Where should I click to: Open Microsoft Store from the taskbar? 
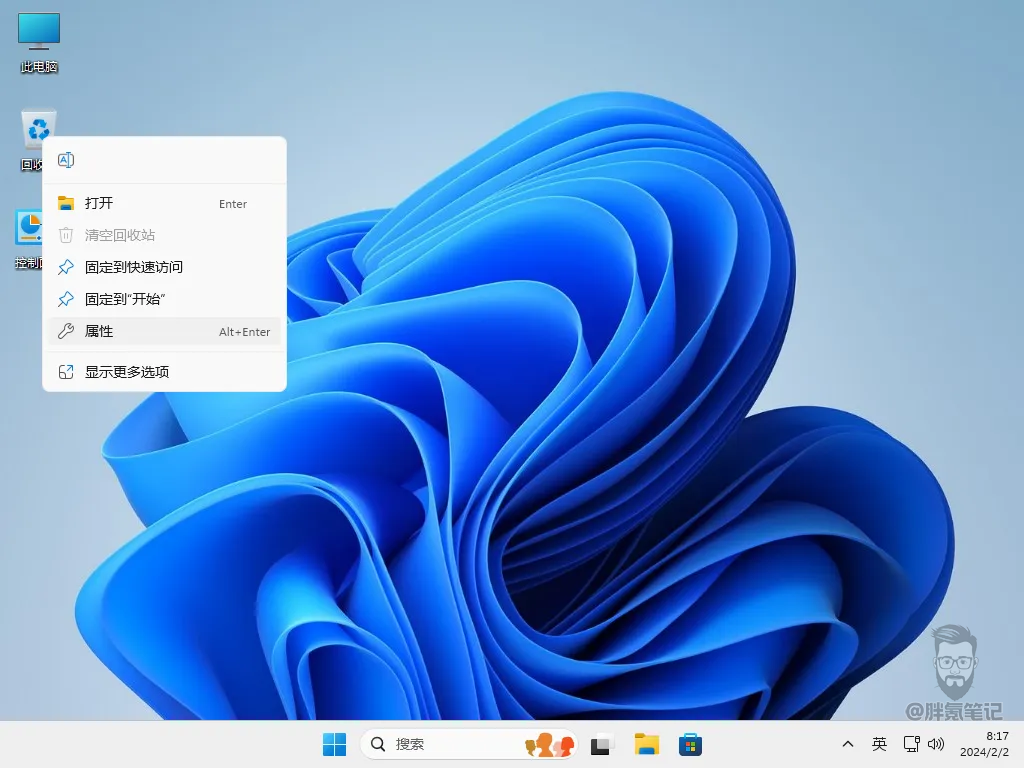click(690, 744)
